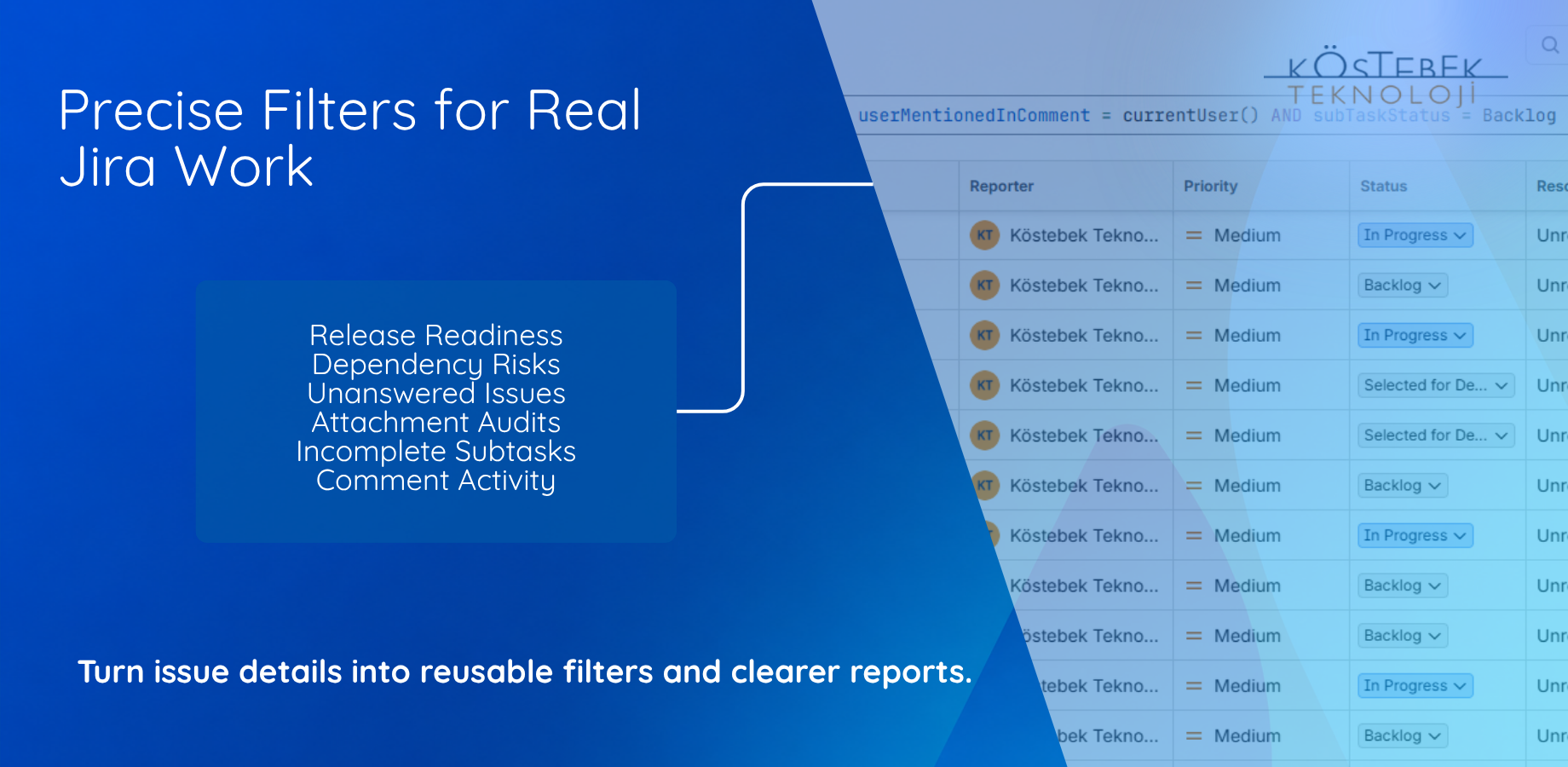Click the KT avatar in the first row
This screenshot has height=767, width=1568.
click(984, 235)
